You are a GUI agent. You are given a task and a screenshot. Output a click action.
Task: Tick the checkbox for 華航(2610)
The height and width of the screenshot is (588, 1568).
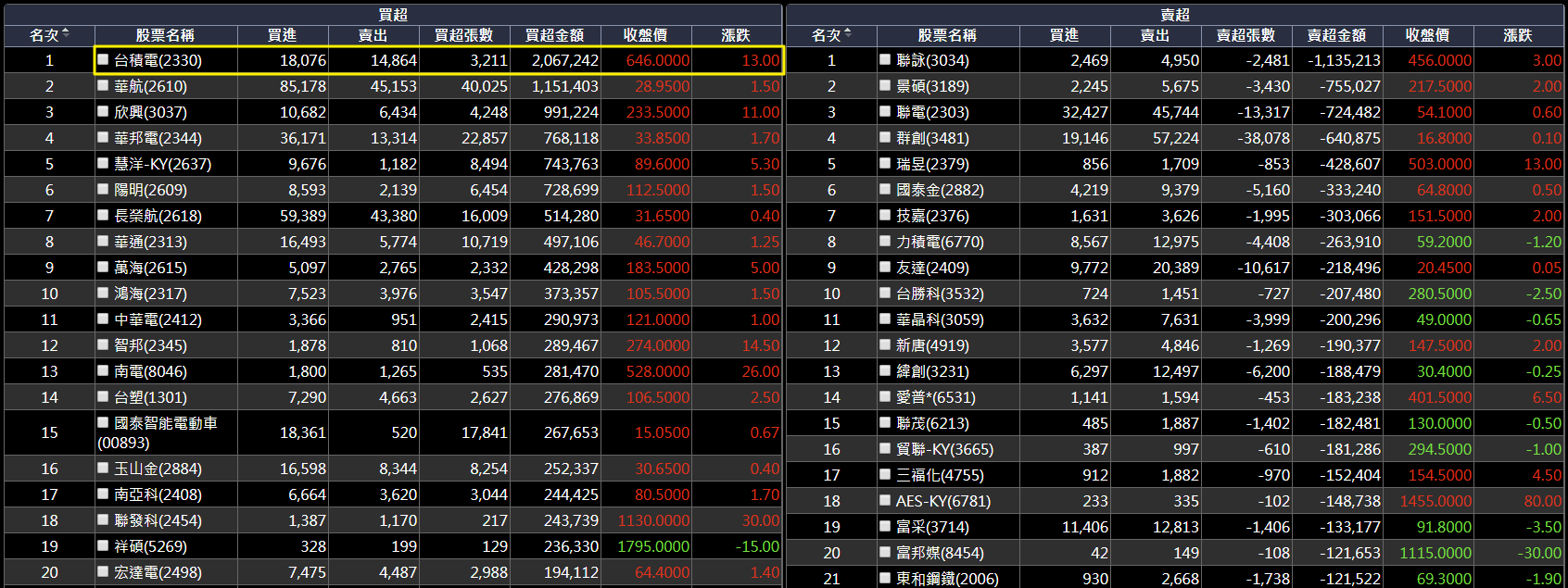coord(104,85)
